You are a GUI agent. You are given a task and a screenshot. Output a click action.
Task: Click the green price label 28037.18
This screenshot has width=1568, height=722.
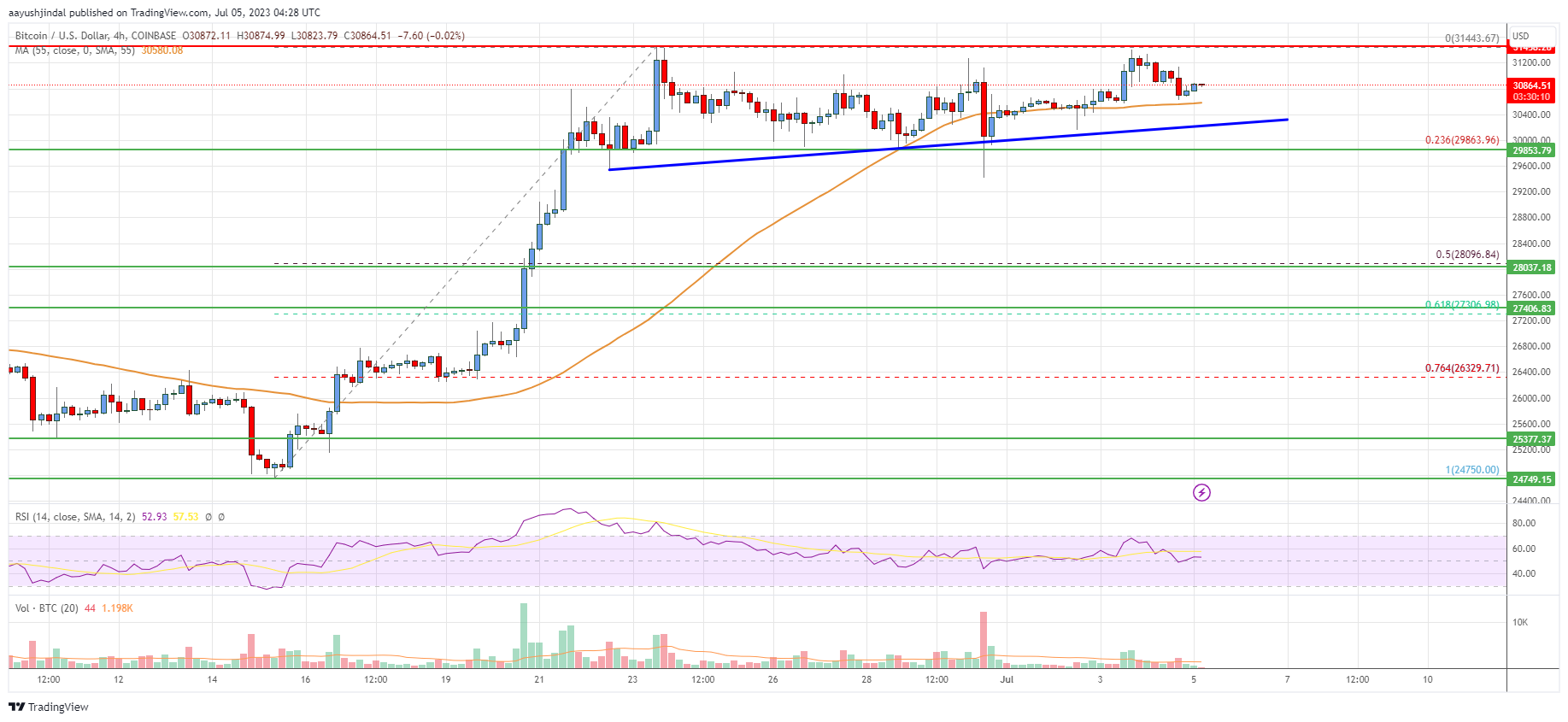1532,267
